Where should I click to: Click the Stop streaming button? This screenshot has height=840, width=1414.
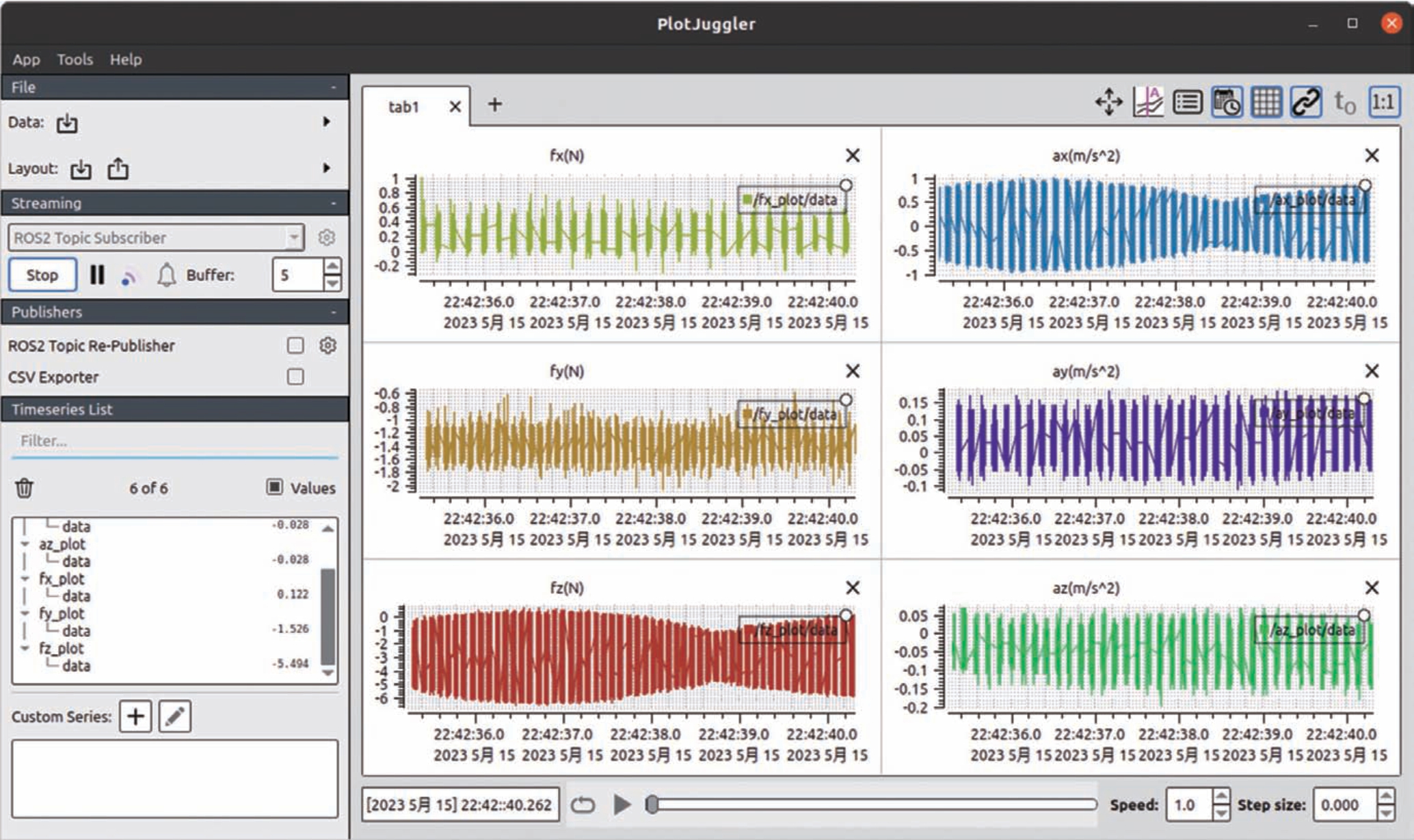[x=42, y=275]
